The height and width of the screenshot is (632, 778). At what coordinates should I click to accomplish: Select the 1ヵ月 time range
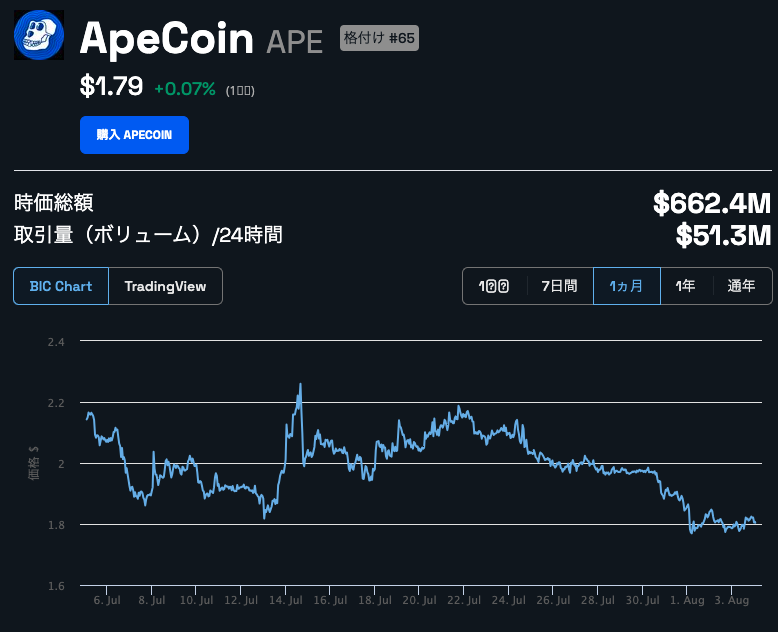tap(627, 286)
